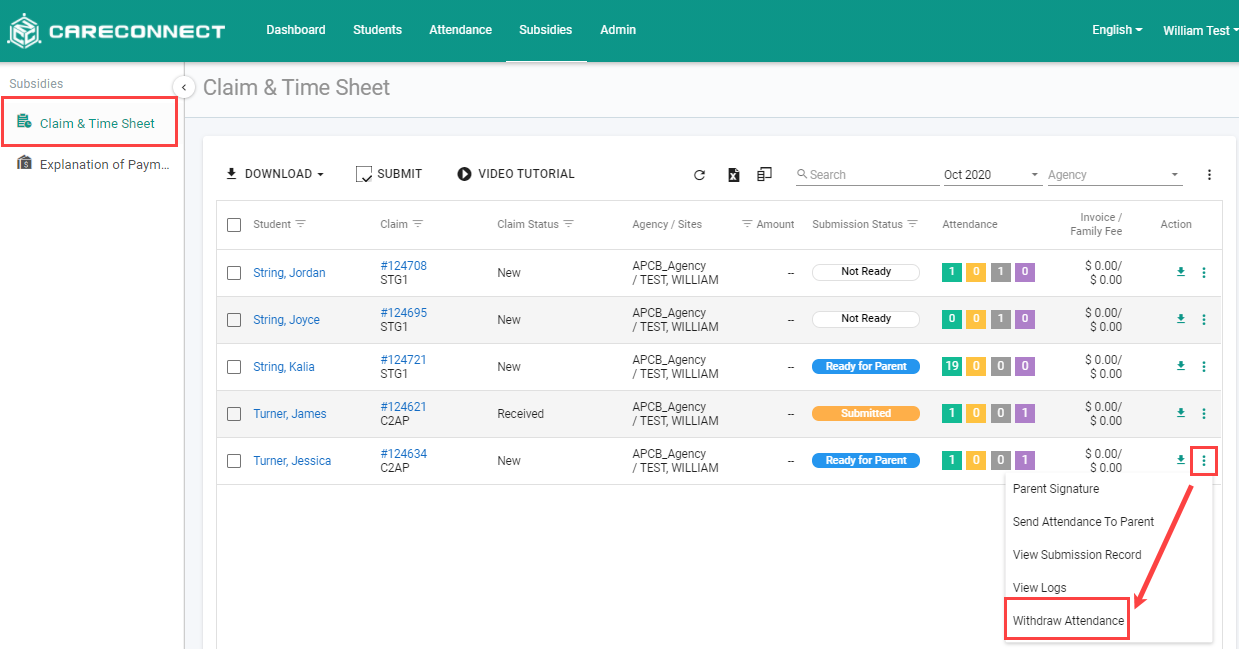Click purple attendance badge in Turner, James row

pos(1025,413)
